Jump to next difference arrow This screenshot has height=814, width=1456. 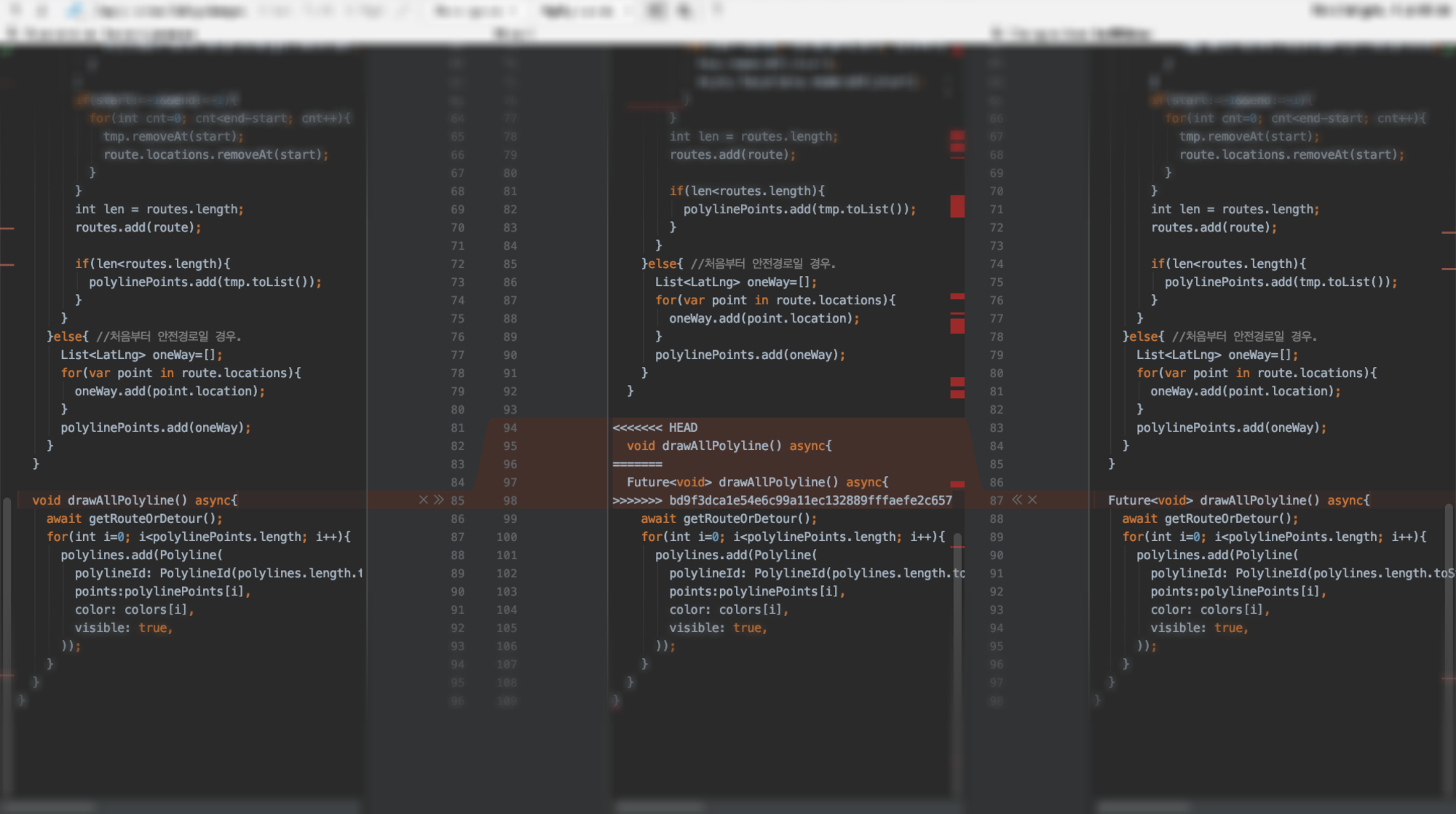coord(42,10)
